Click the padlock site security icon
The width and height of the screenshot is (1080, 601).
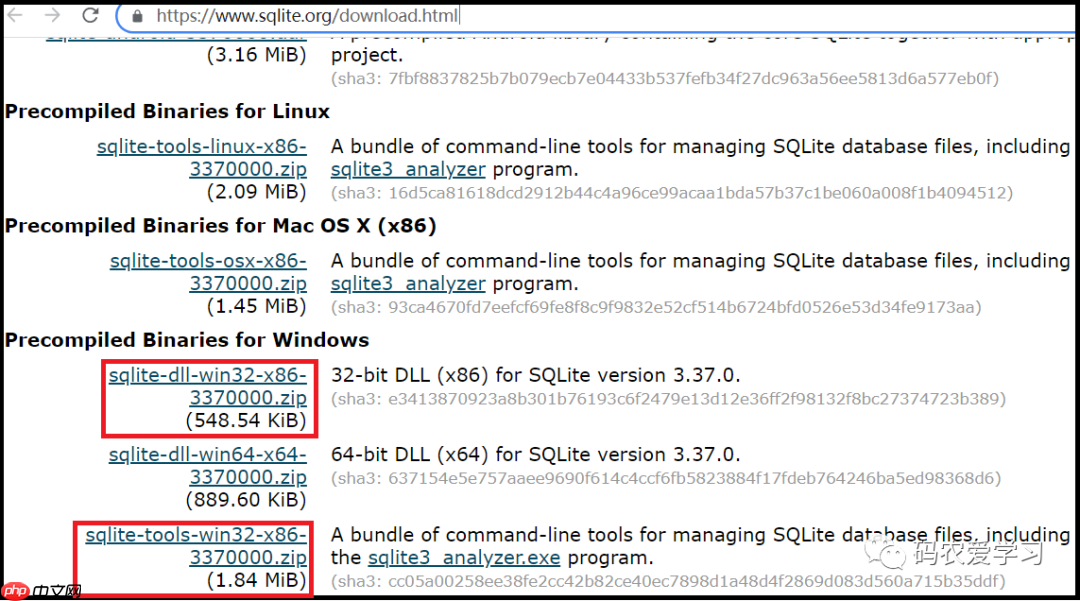coord(137,16)
